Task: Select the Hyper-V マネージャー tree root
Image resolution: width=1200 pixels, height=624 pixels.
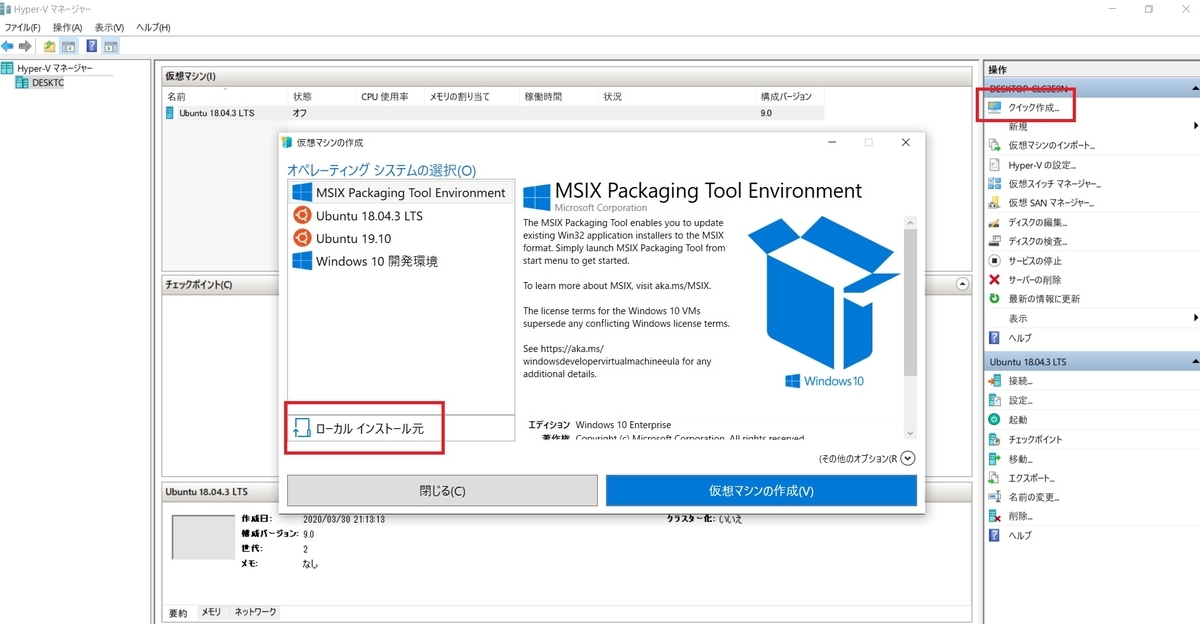Action: pyautogui.click(x=55, y=68)
